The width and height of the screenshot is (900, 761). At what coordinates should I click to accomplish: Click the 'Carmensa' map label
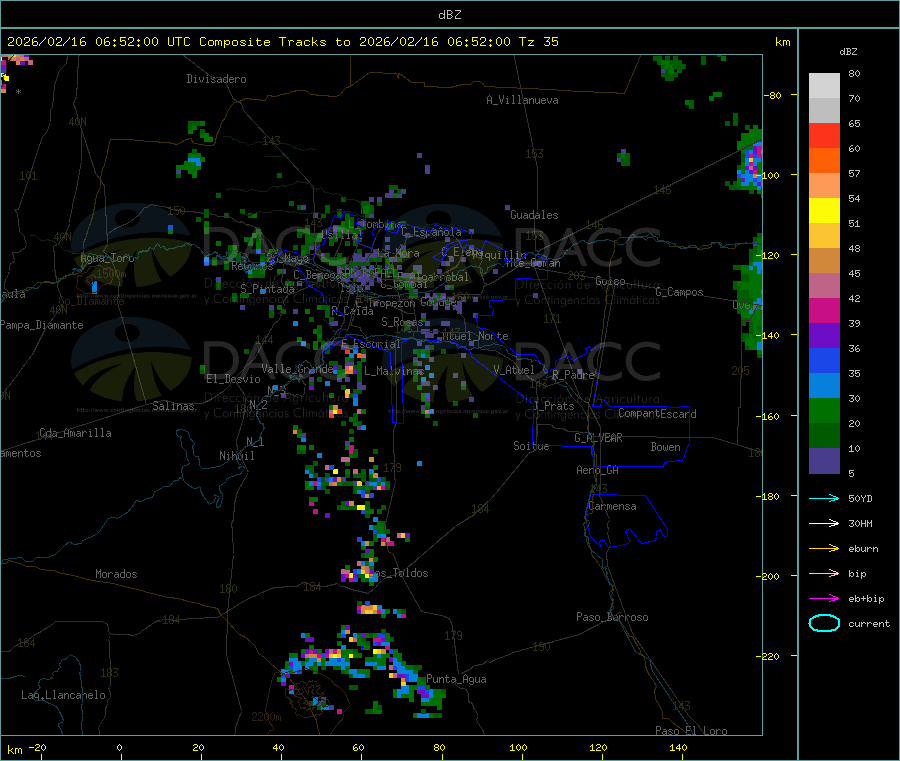[x=612, y=506]
